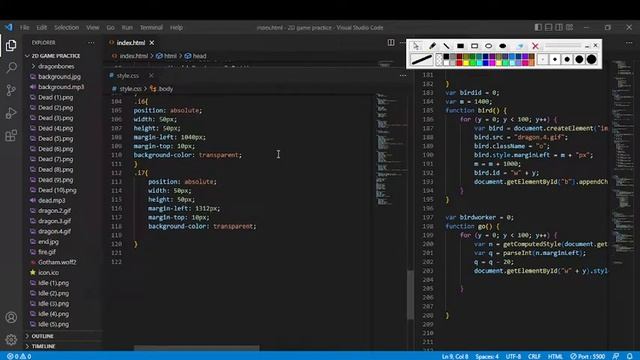The width and height of the screenshot is (640, 360).
Task: Open the Explorer view in activity bar
Action: 11,45
